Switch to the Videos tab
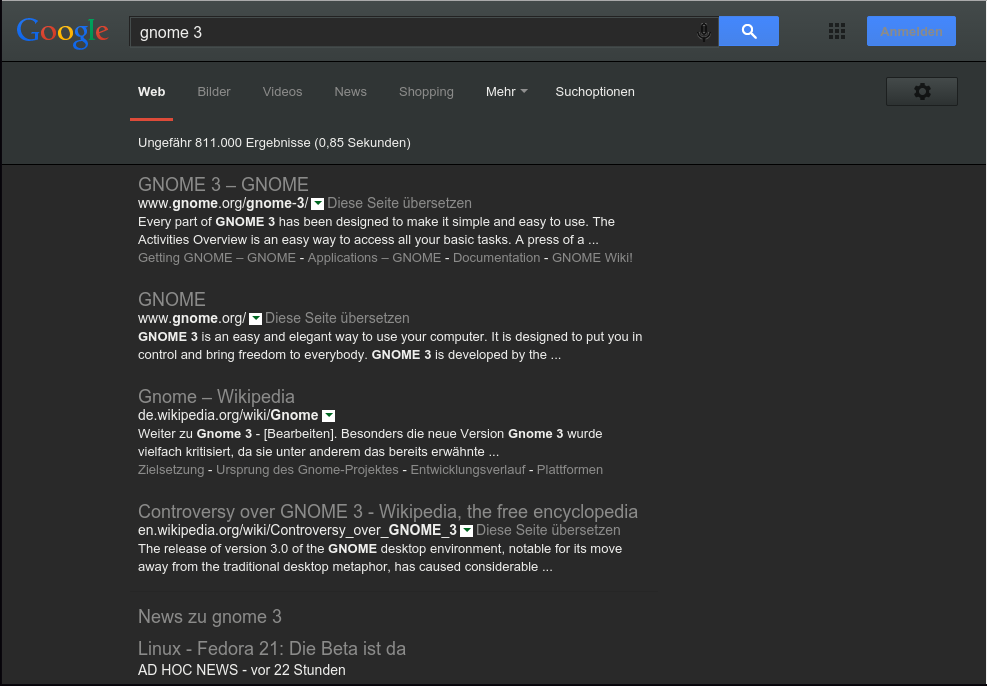 [x=282, y=92]
